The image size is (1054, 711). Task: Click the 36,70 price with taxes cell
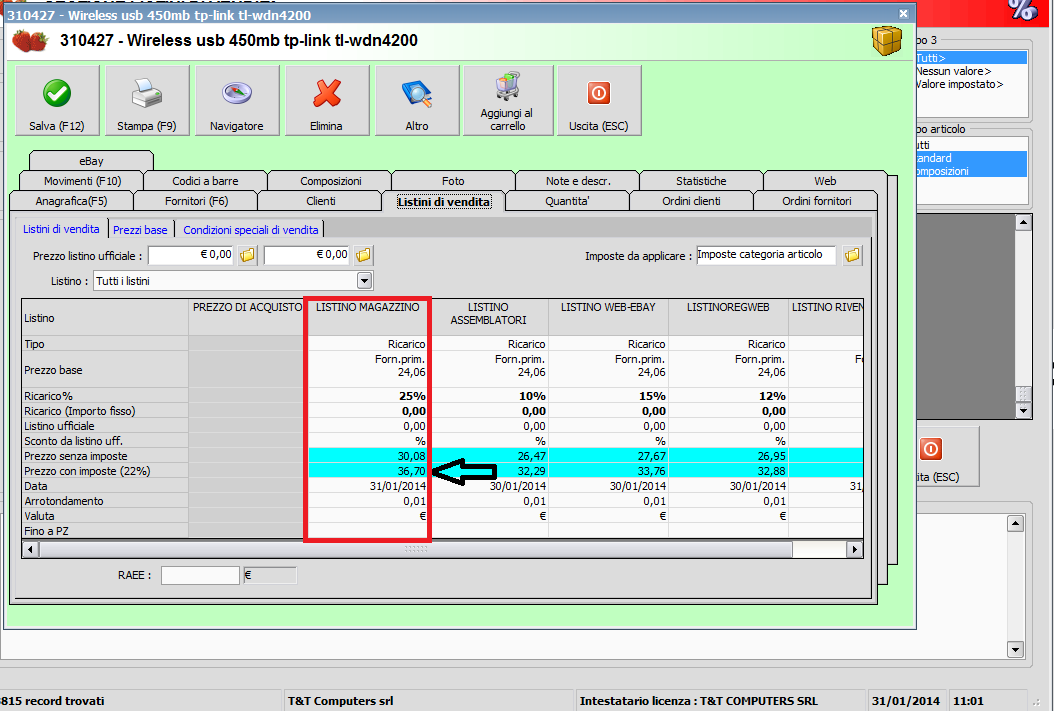tap(368, 471)
